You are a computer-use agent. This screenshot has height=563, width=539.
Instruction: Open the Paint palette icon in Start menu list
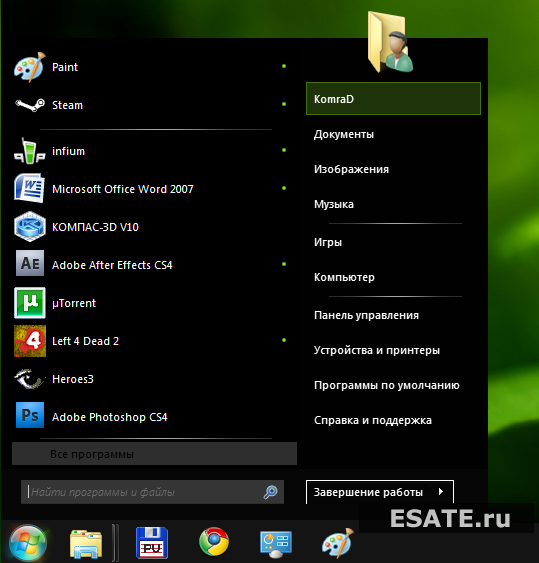point(30,67)
